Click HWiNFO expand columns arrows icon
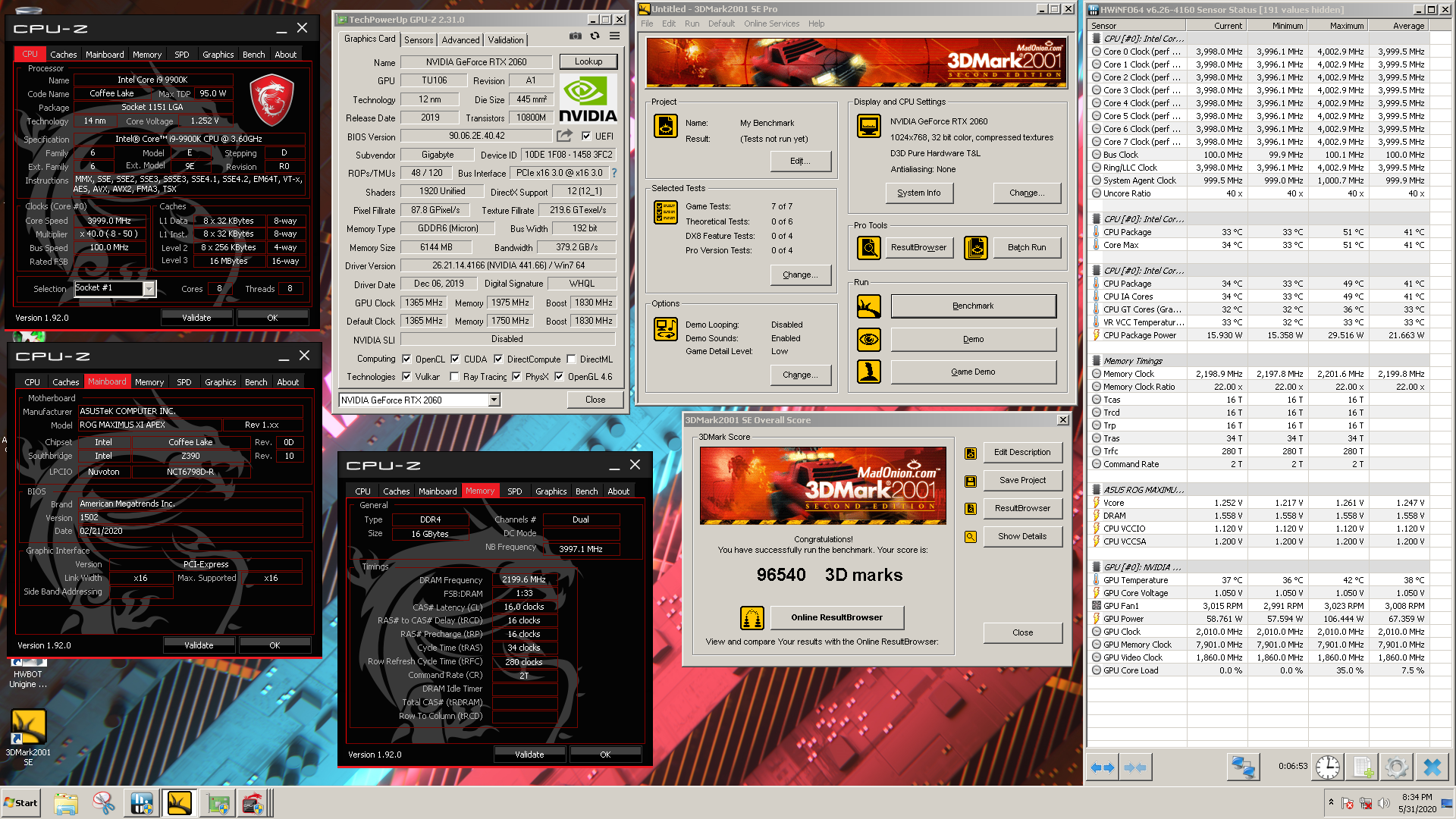This screenshot has height=819, width=1456. (1103, 767)
